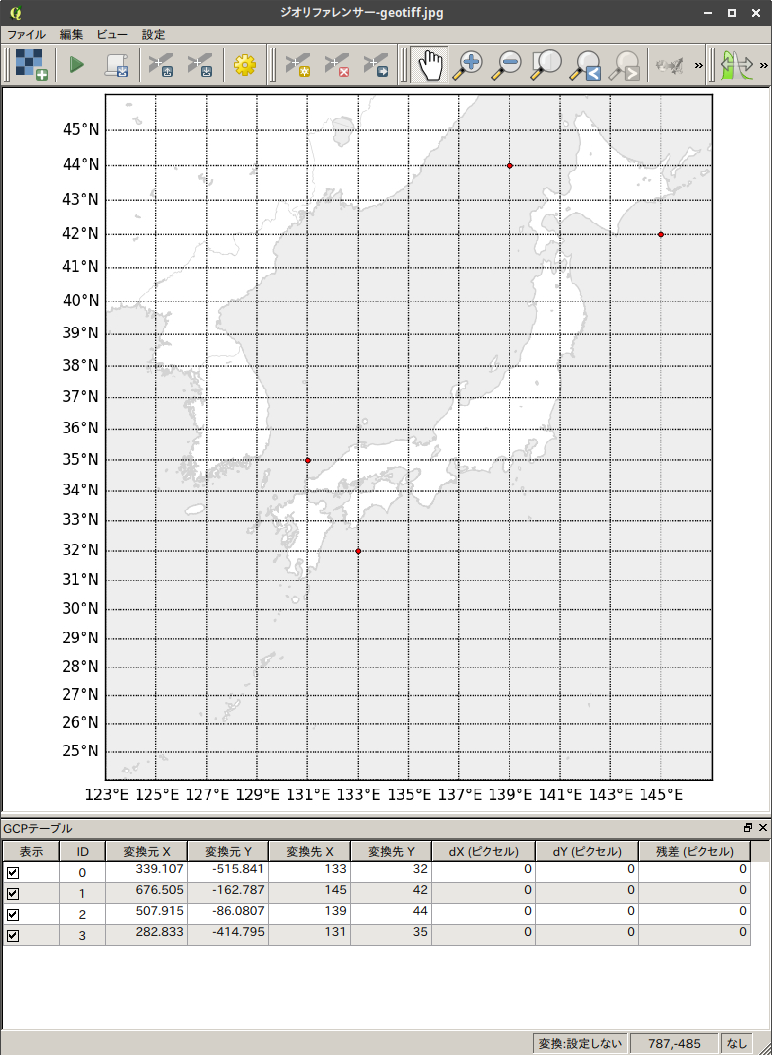772x1055 pixels.
Task: Go to the previous zoom view
Action: [586, 65]
